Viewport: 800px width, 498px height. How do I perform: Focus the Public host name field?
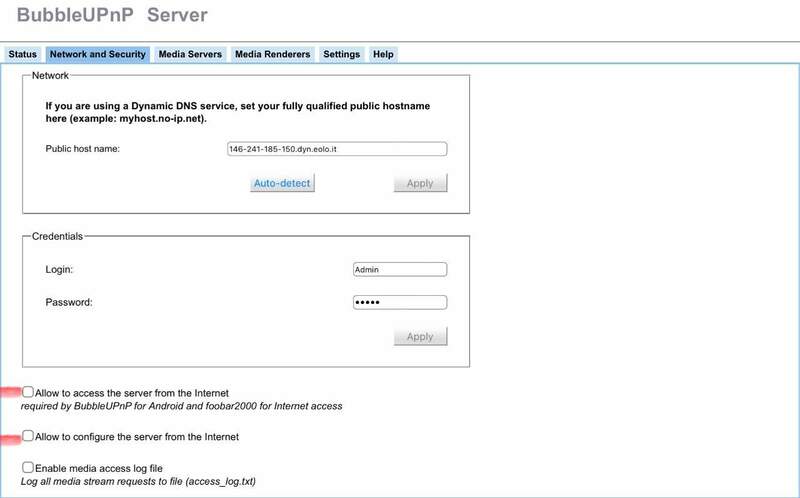[337, 149]
